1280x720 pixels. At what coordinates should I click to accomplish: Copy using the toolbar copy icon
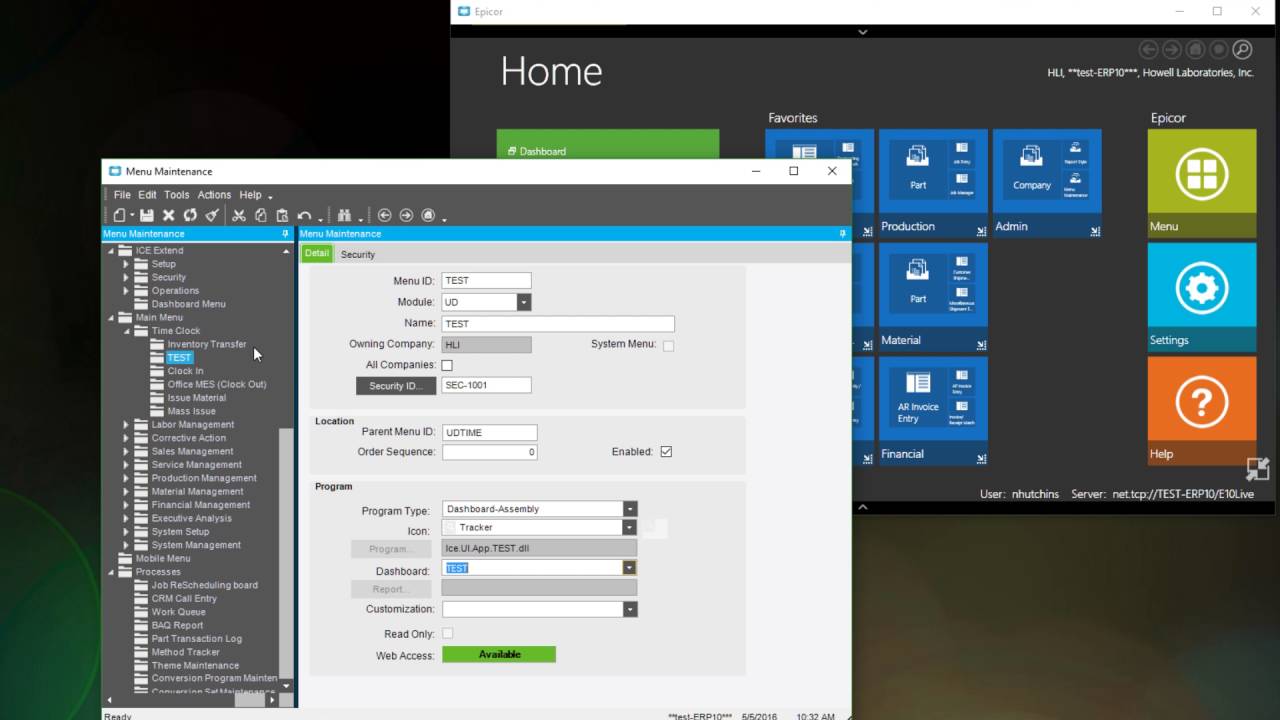tap(261, 215)
